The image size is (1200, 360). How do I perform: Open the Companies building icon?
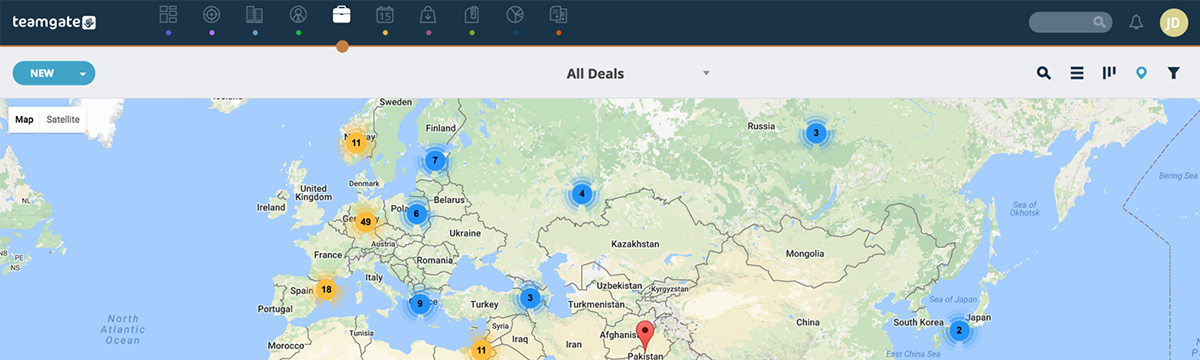pos(255,14)
